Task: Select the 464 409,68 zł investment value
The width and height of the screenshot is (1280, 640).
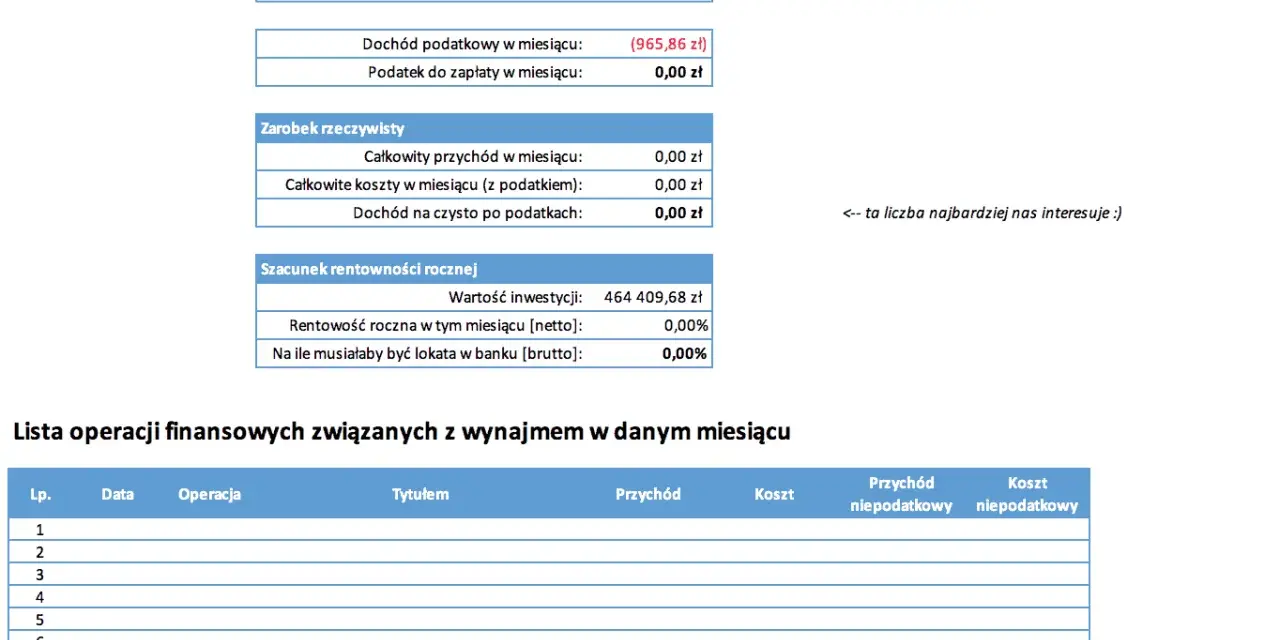Action: tap(654, 297)
